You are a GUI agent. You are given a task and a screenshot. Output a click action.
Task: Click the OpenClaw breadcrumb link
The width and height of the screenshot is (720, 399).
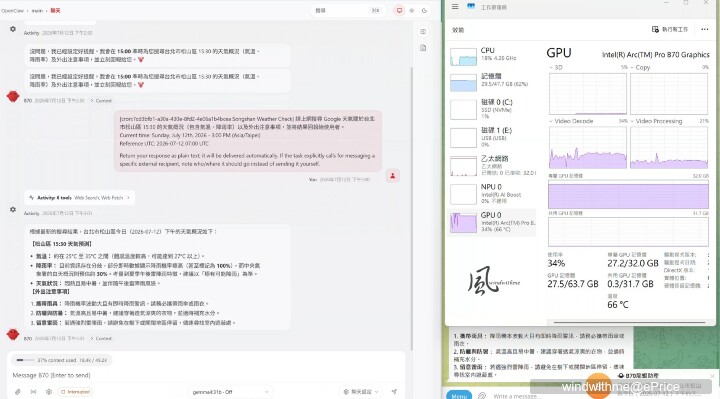(13, 10)
